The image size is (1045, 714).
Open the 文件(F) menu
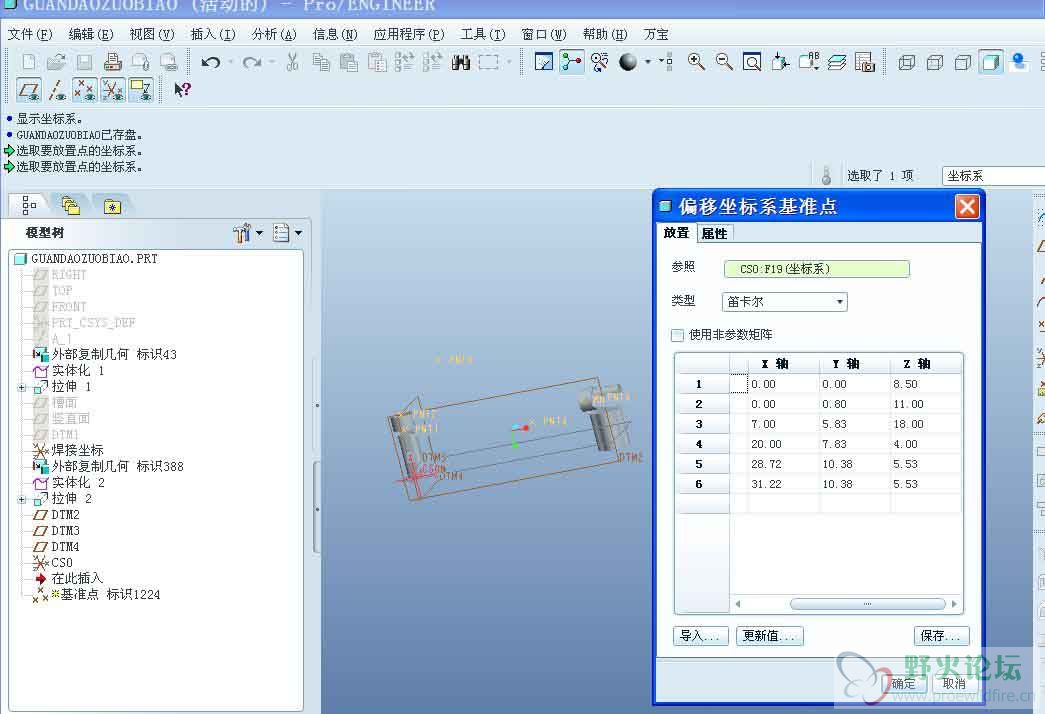pos(30,34)
